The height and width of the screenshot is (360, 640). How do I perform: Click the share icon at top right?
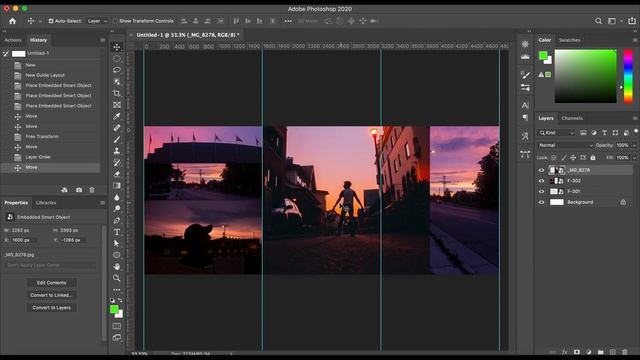(631, 21)
